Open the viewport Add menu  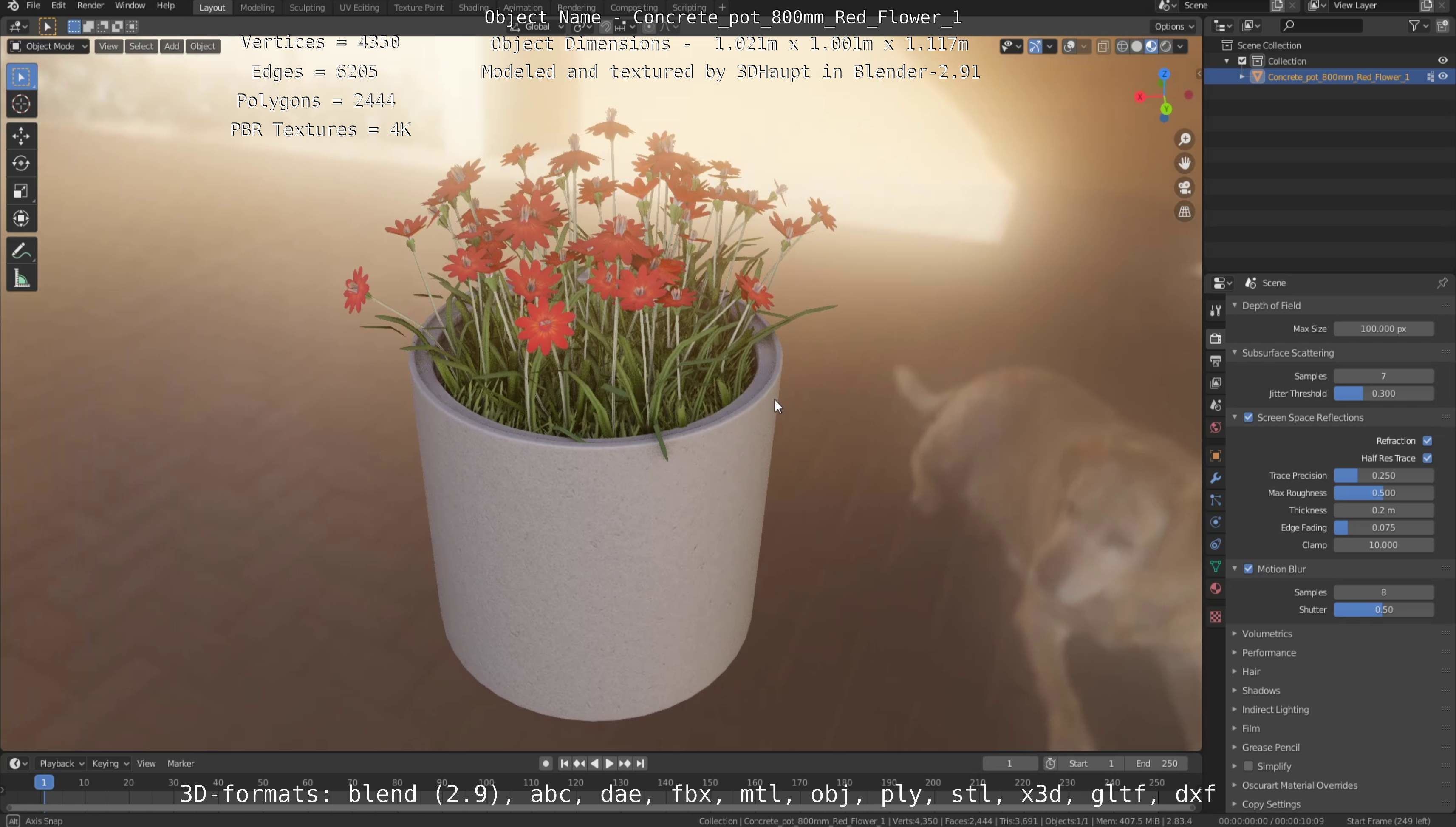click(172, 47)
